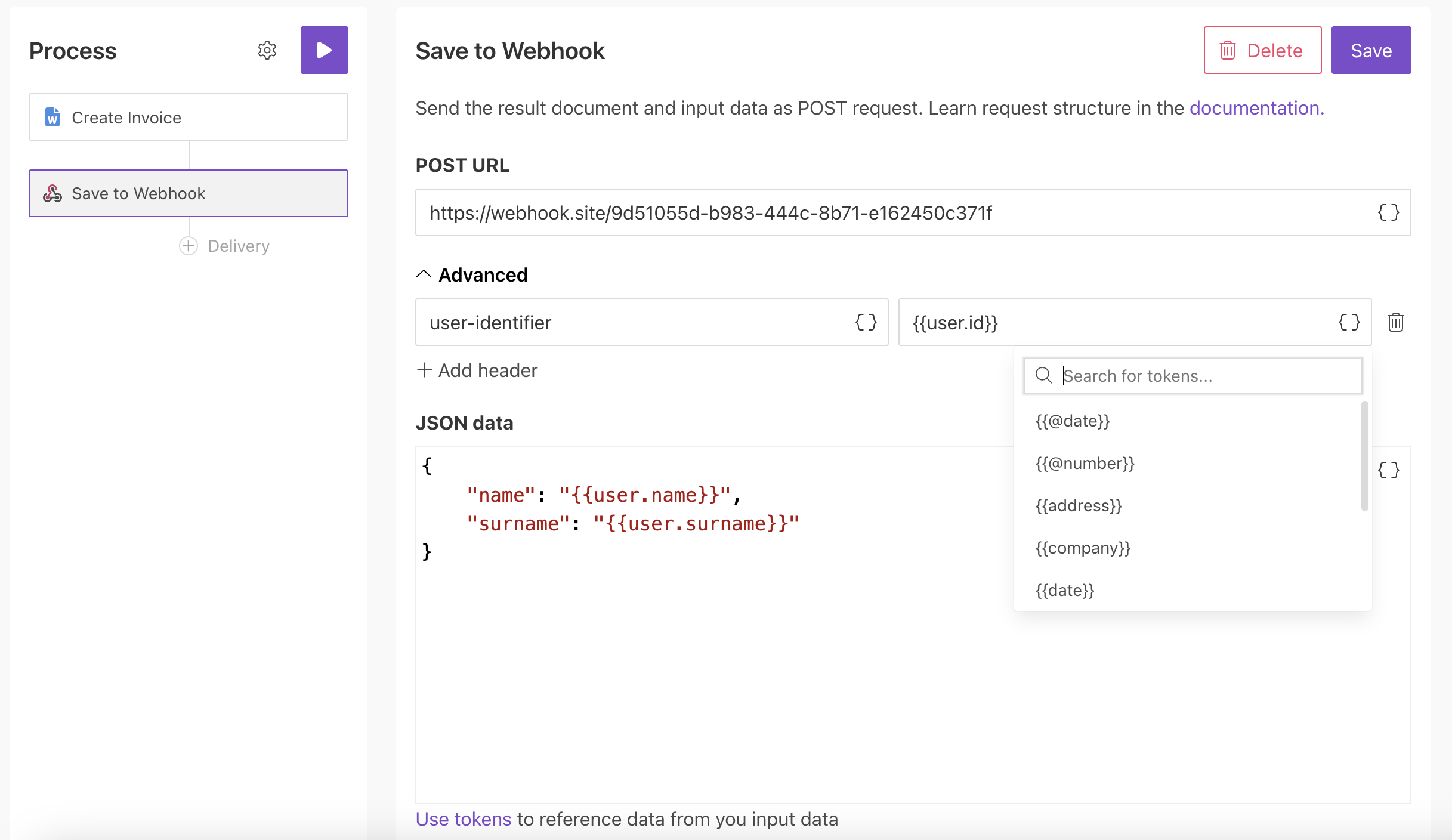Focus the Search for tokens field

coord(1193,376)
